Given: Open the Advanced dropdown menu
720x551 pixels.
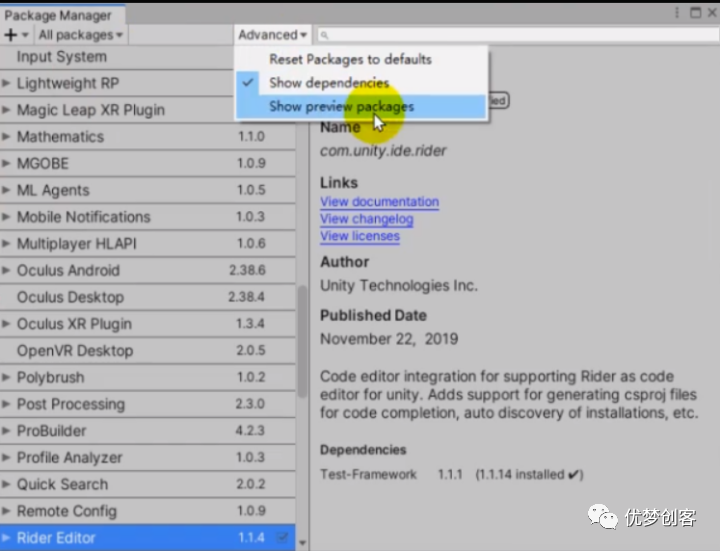Looking at the screenshot, I should coord(272,35).
